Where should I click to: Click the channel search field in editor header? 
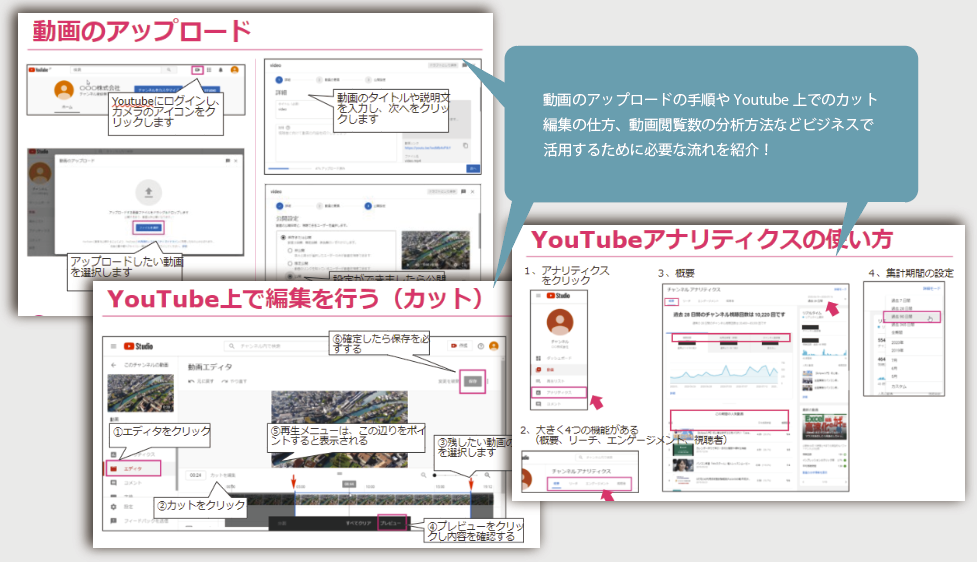[277, 346]
